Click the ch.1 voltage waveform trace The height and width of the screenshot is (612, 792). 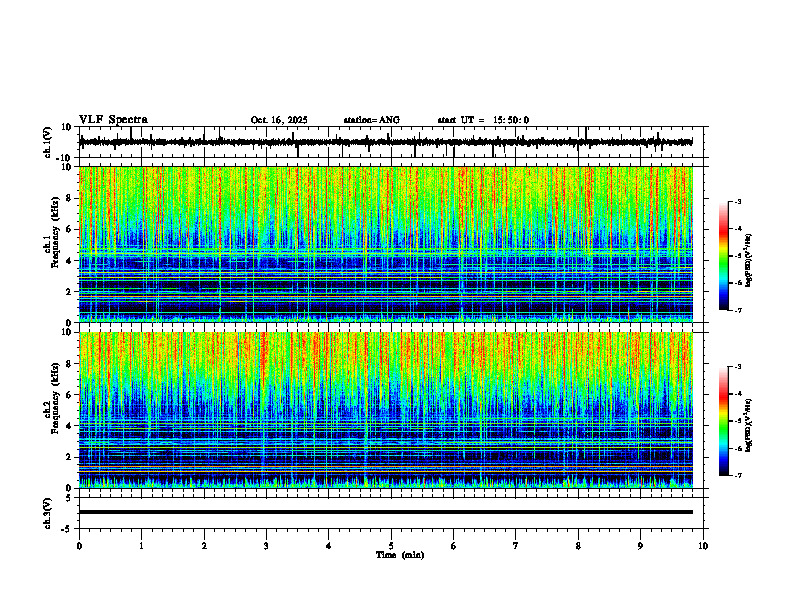coord(385,142)
